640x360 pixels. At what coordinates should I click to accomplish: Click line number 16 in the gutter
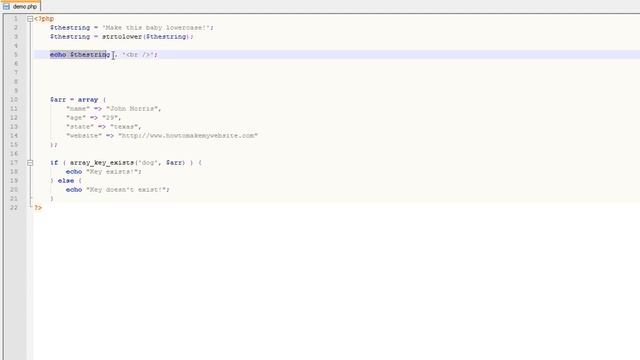tap(14, 153)
